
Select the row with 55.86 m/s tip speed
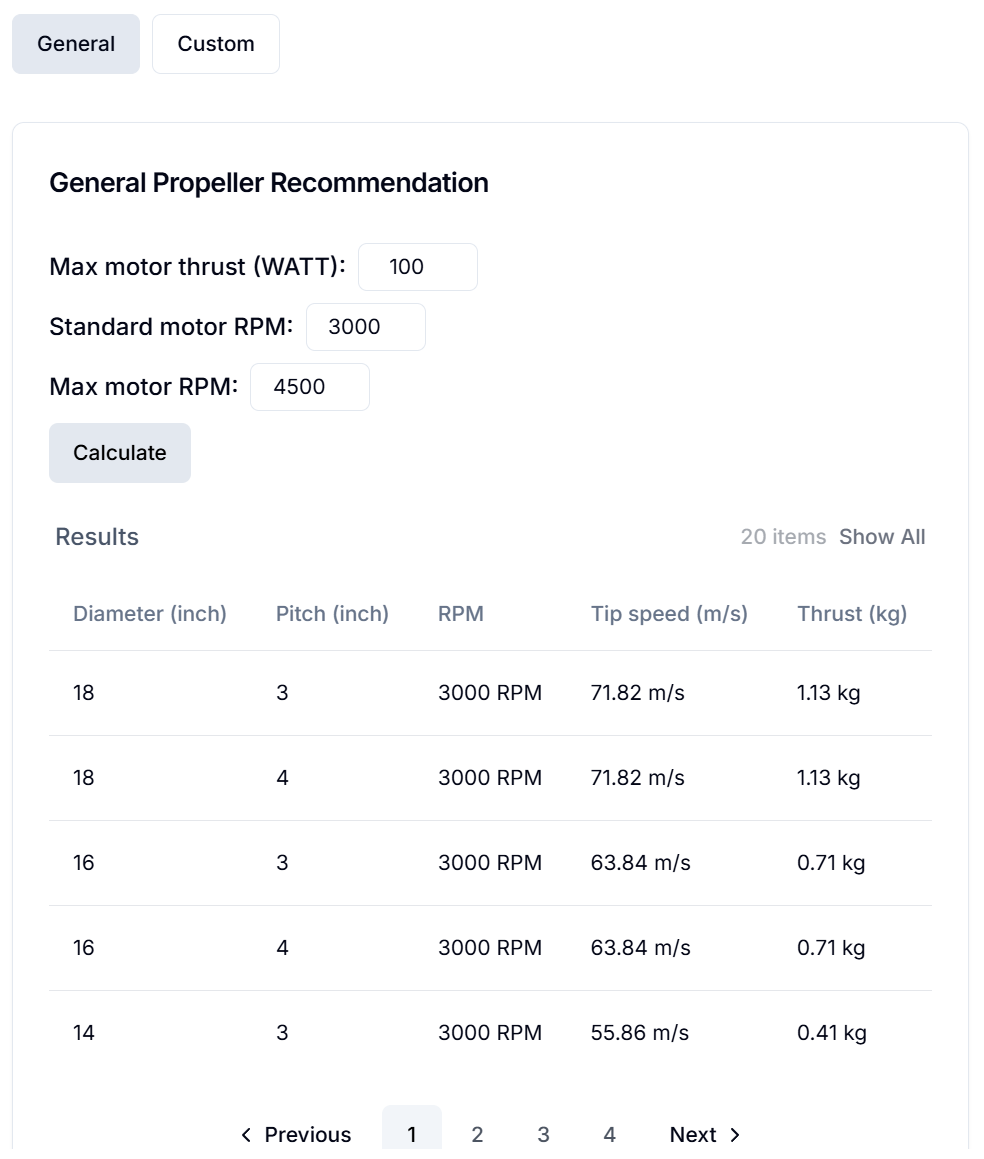490,1033
